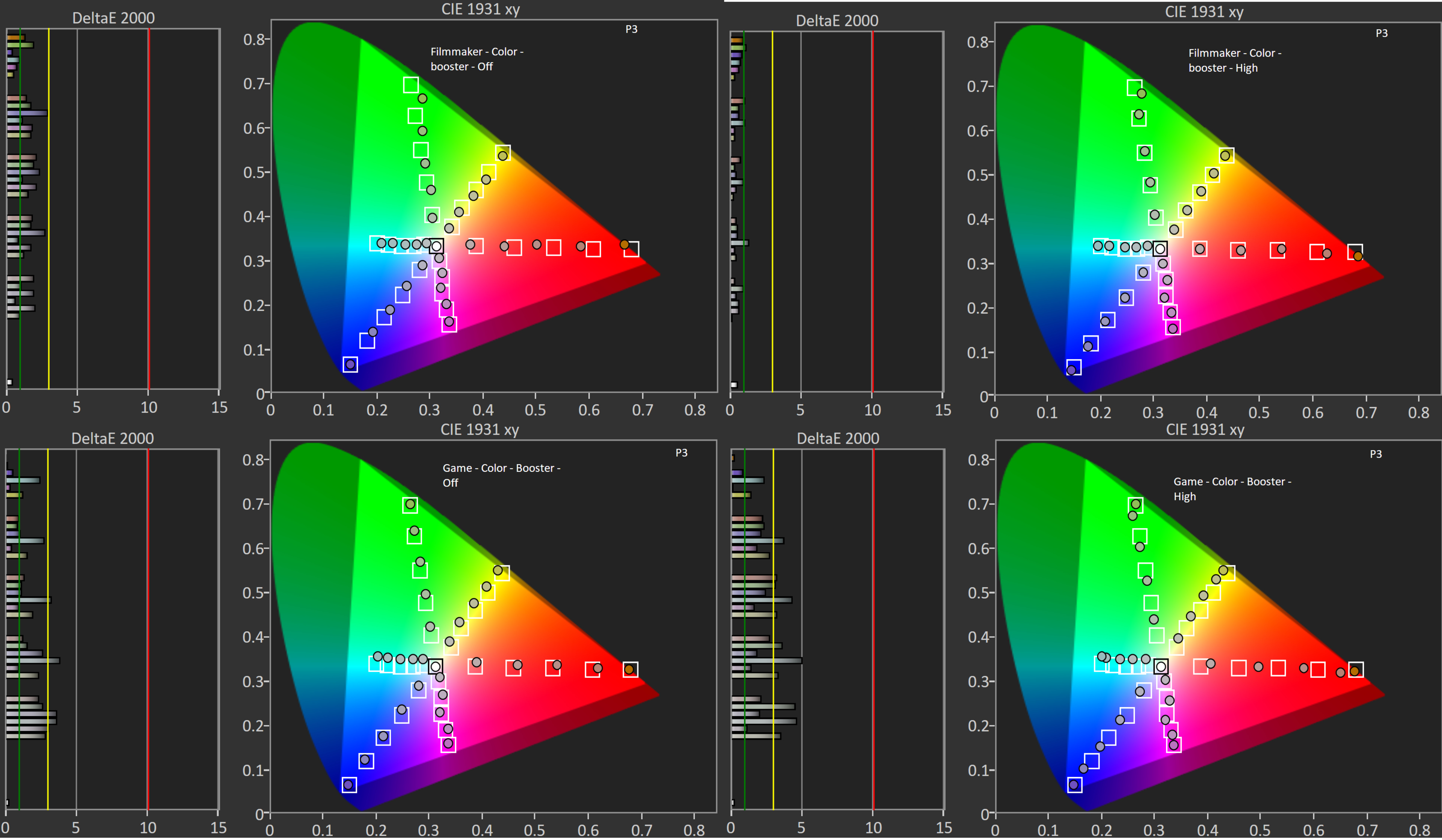The height and width of the screenshot is (840, 1442).
Task: Click outermost magenta target square in Game Off chart
Action: pyautogui.click(x=449, y=745)
